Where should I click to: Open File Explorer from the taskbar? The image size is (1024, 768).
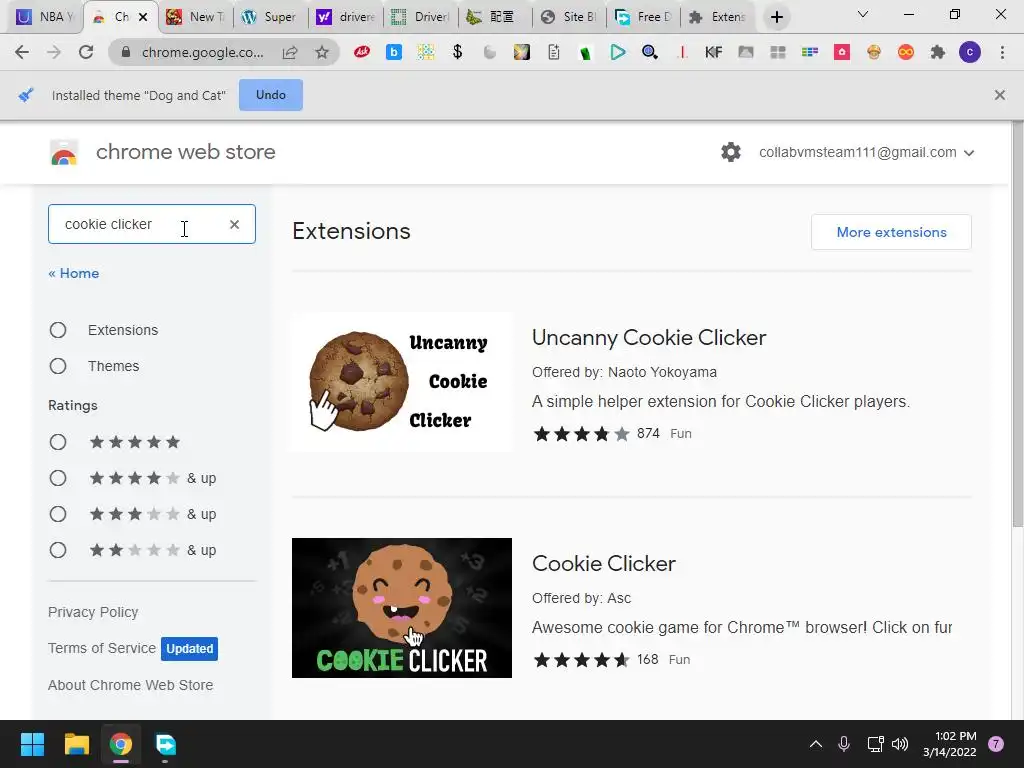76,744
